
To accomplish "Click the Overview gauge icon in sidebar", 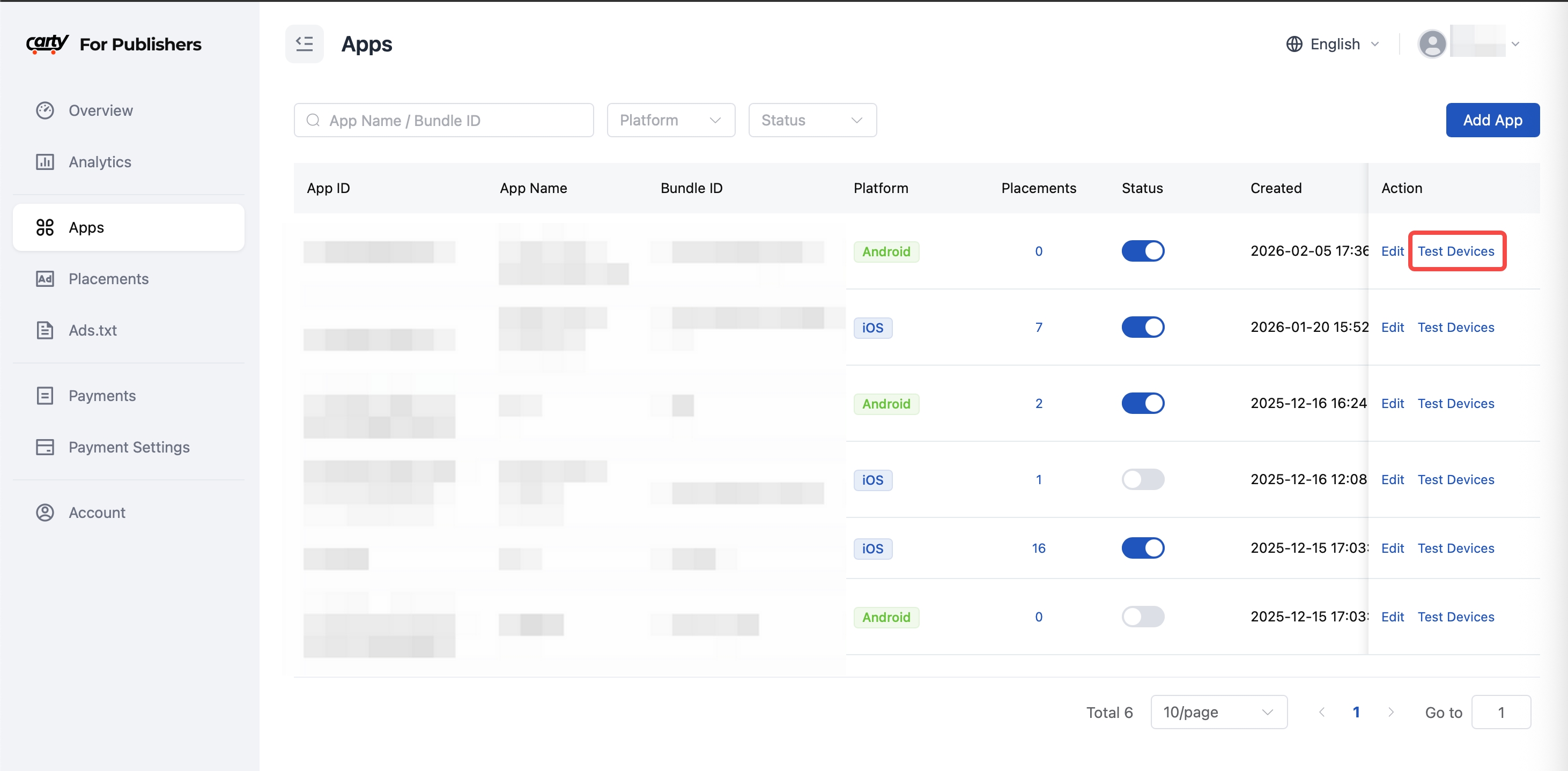I will (45, 110).
